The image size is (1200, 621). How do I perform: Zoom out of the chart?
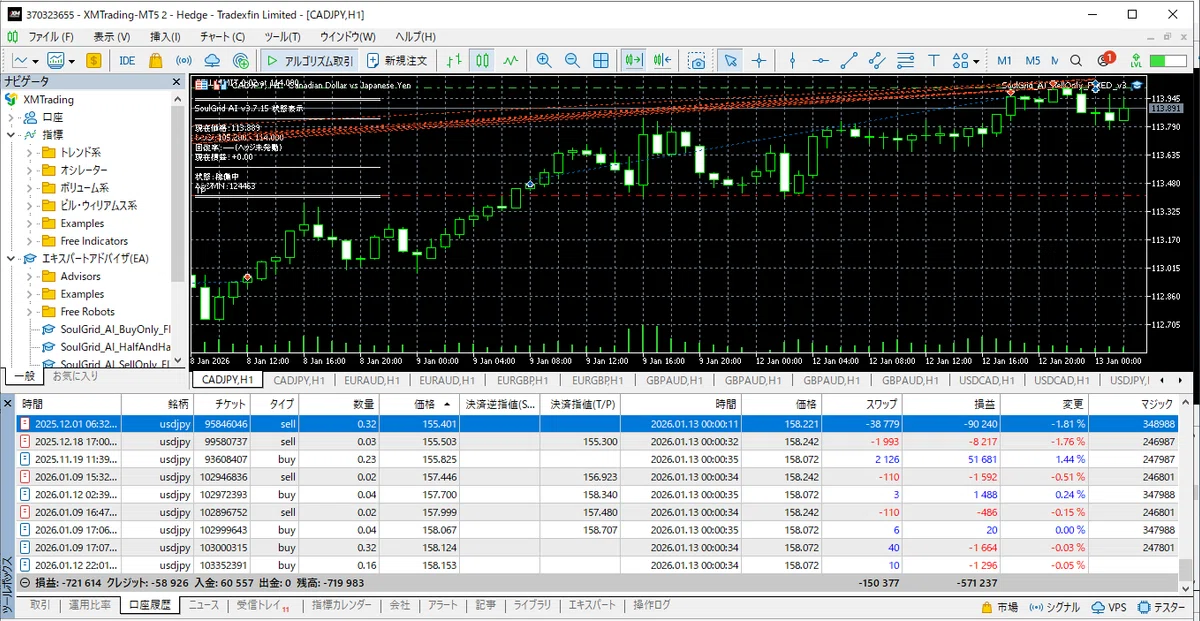(x=572, y=60)
